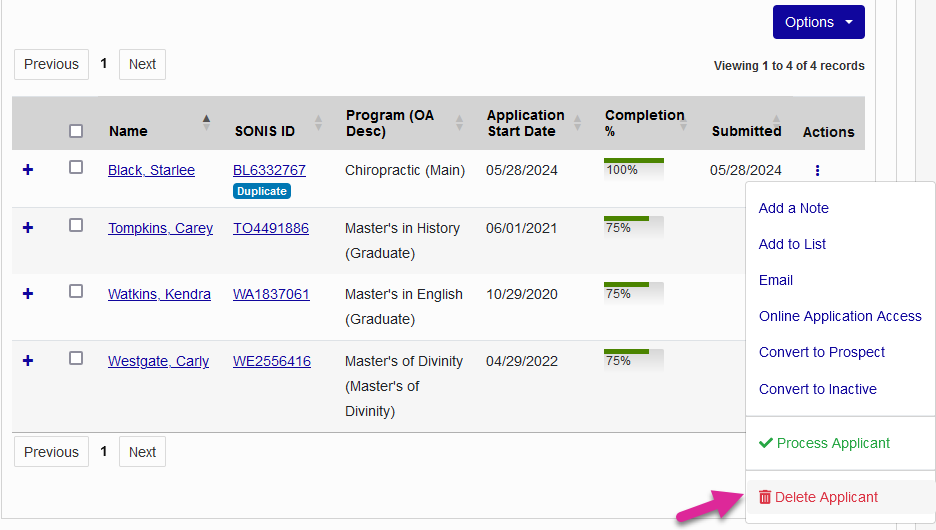Expand row details for Tompkins, Carey
Viewport: 936px width, 530px height.
point(27,228)
